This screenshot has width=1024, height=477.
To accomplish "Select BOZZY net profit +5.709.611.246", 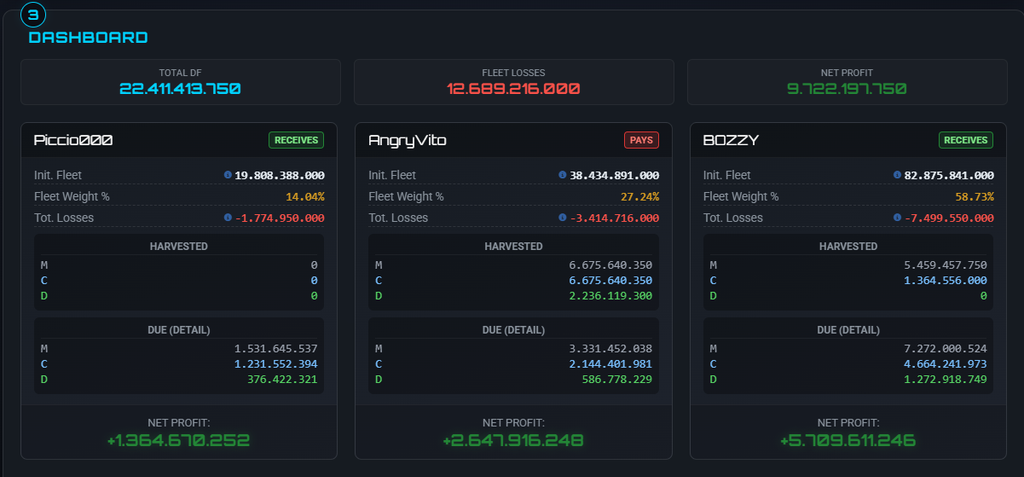I will [x=848, y=440].
